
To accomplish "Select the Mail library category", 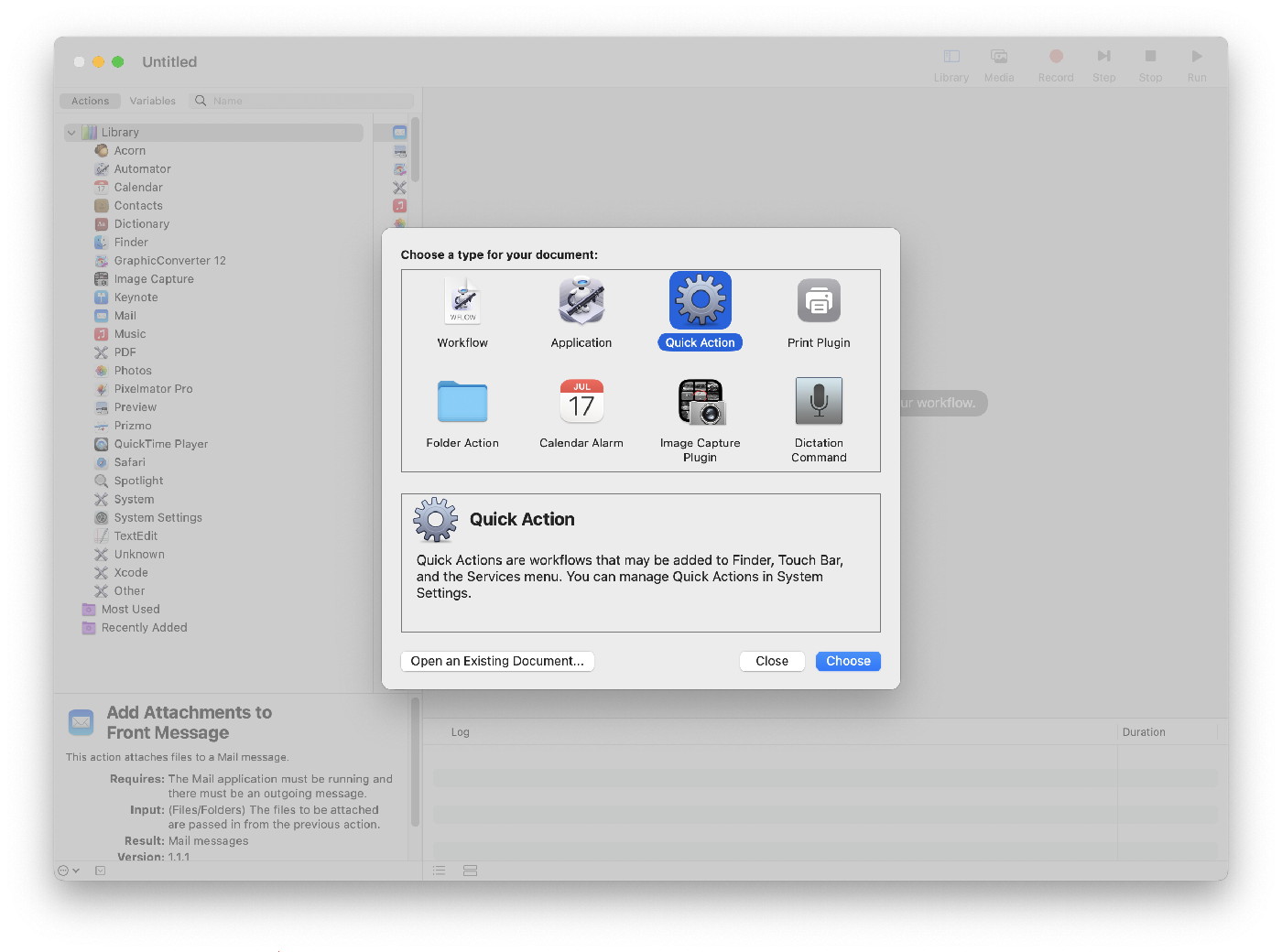I will (x=125, y=316).
